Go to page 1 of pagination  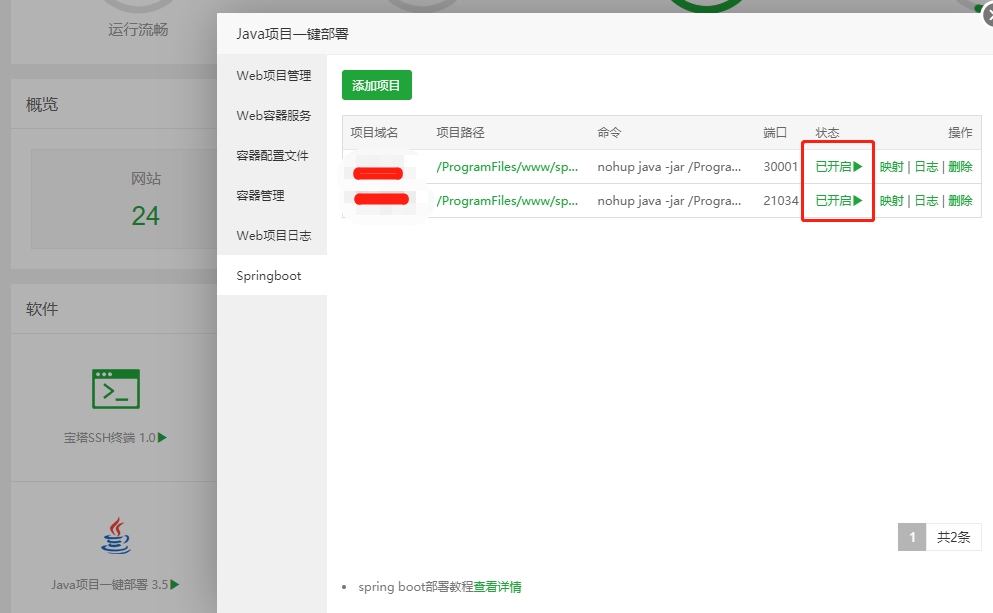(x=912, y=537)
